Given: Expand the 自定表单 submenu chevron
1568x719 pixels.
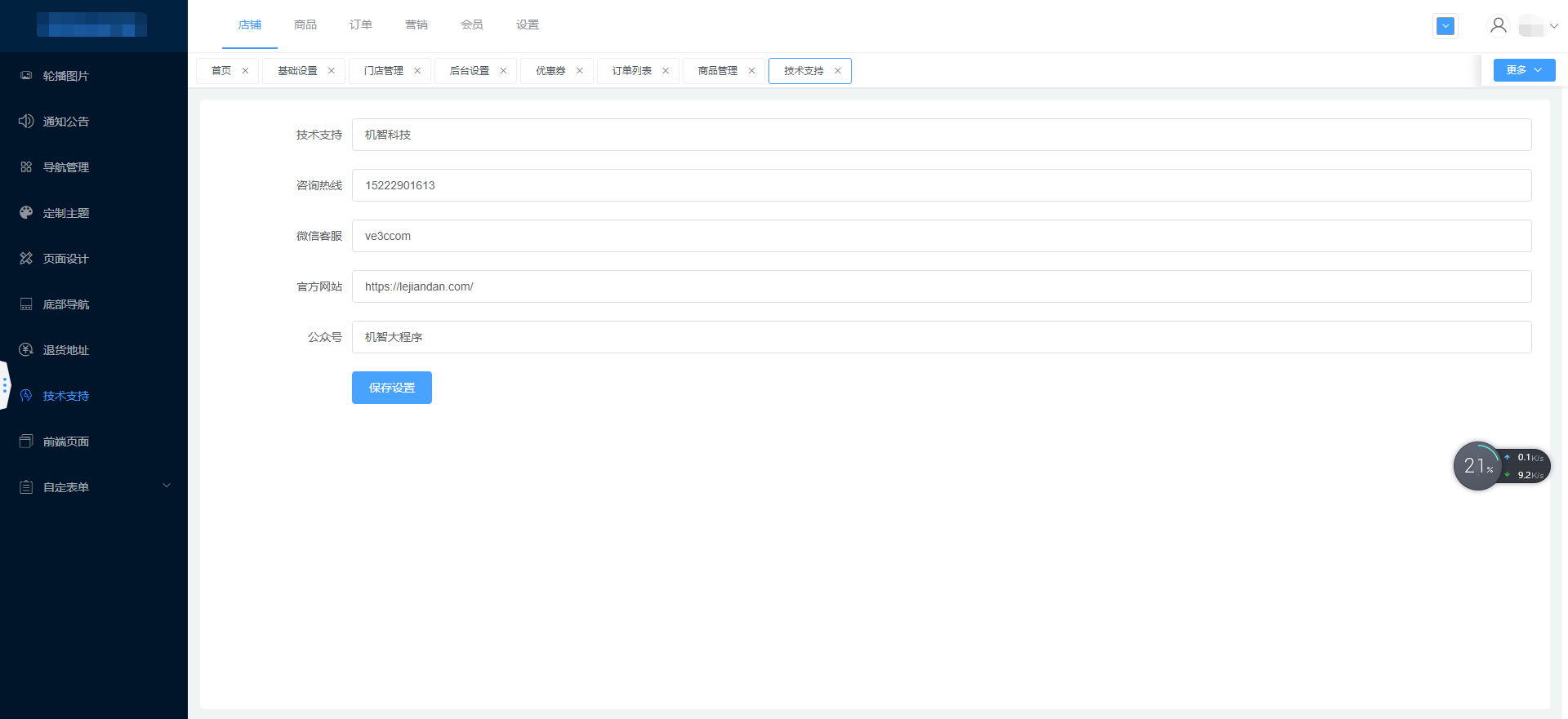Looking at the screenshot, I should tap(167, 486).
